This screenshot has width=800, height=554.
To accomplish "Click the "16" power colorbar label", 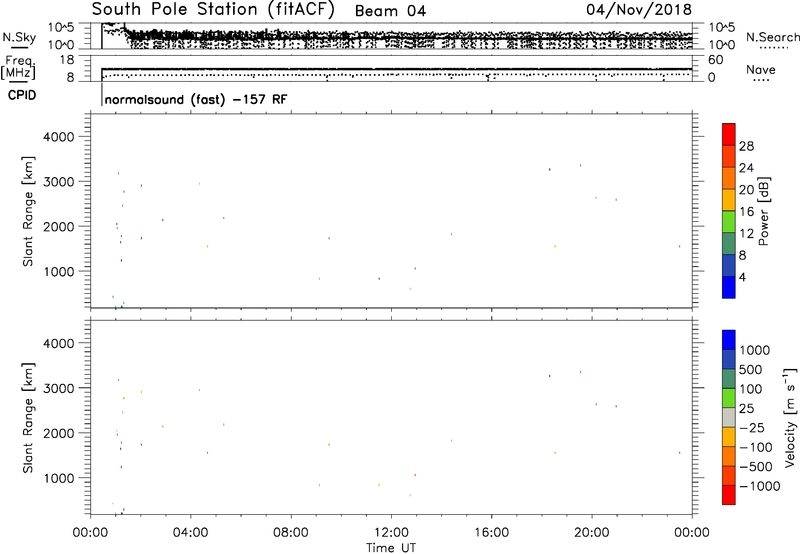I will (x=746, y=212).
